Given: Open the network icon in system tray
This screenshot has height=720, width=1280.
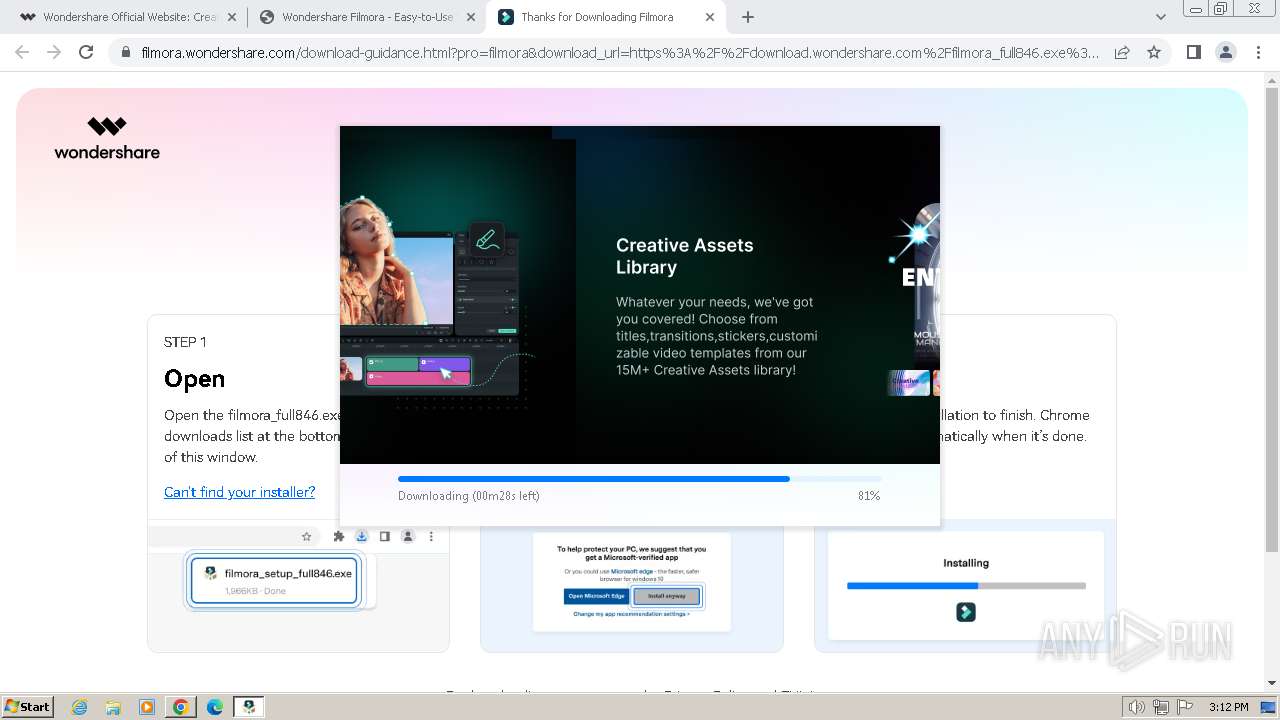Looking at the screenshot, I should 1161,707.
